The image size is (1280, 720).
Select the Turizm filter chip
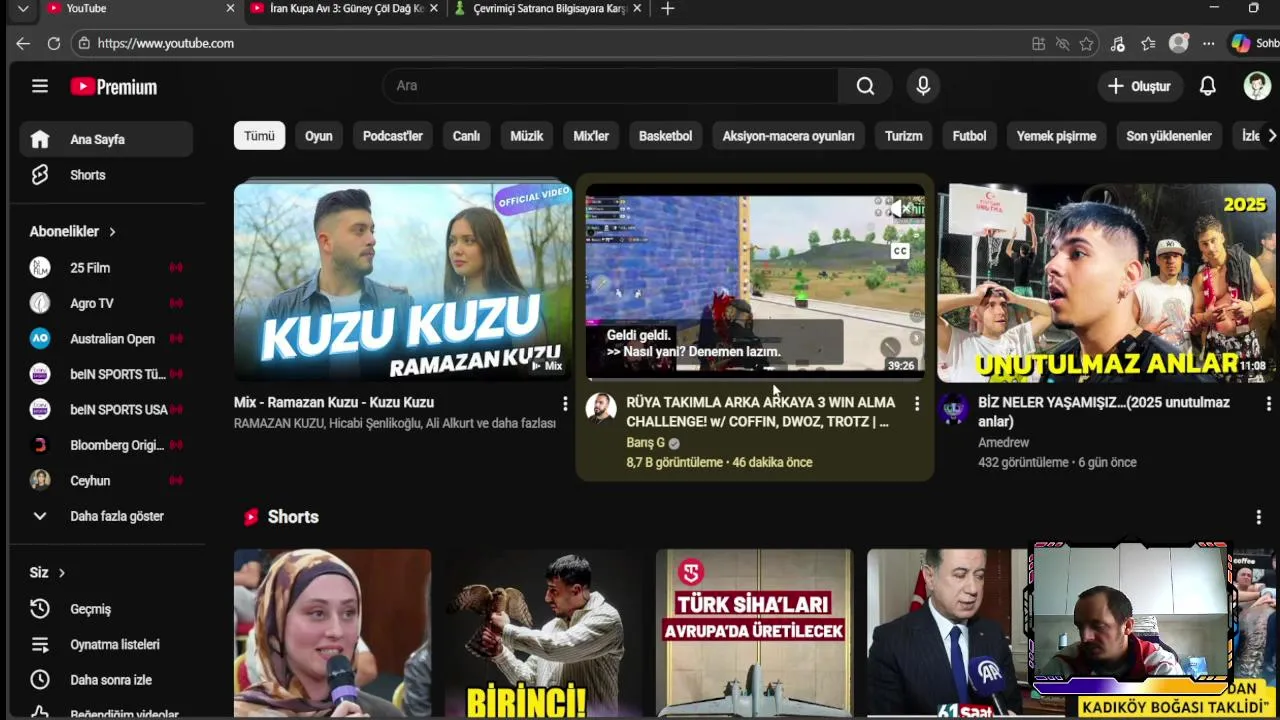903,136
